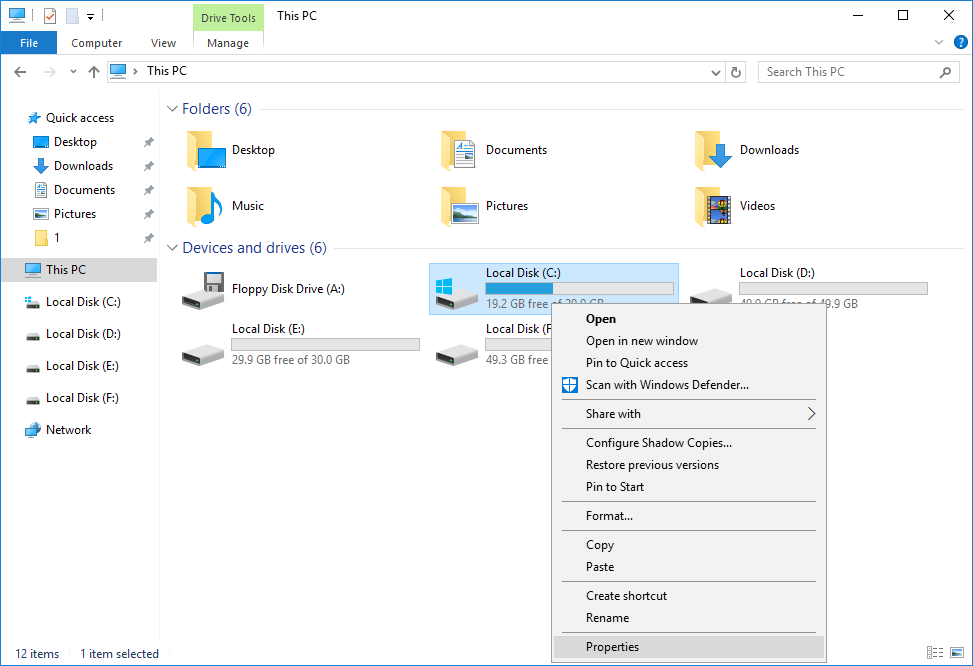Select Quick access in navigation pane
The image size is (973, 666).
[79, 118]
